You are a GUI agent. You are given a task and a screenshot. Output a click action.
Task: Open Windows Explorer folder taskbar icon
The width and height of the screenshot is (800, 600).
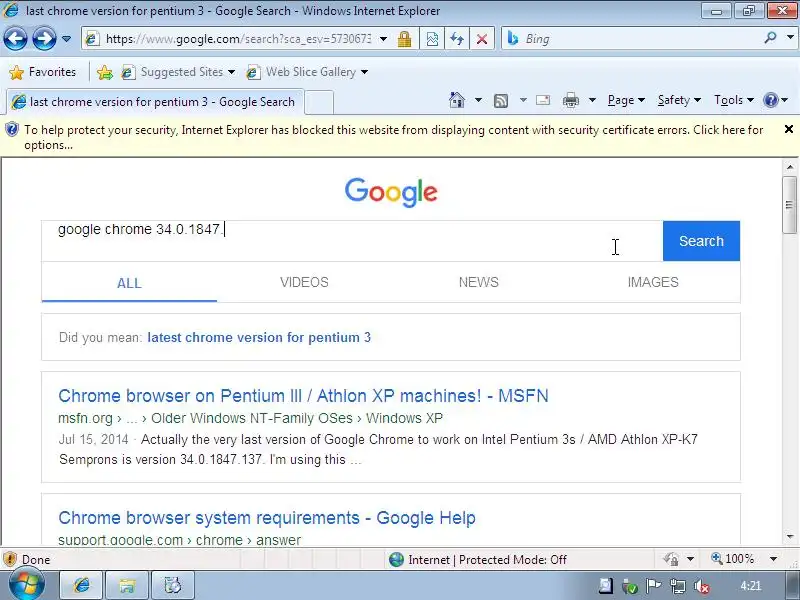point(127,585)
